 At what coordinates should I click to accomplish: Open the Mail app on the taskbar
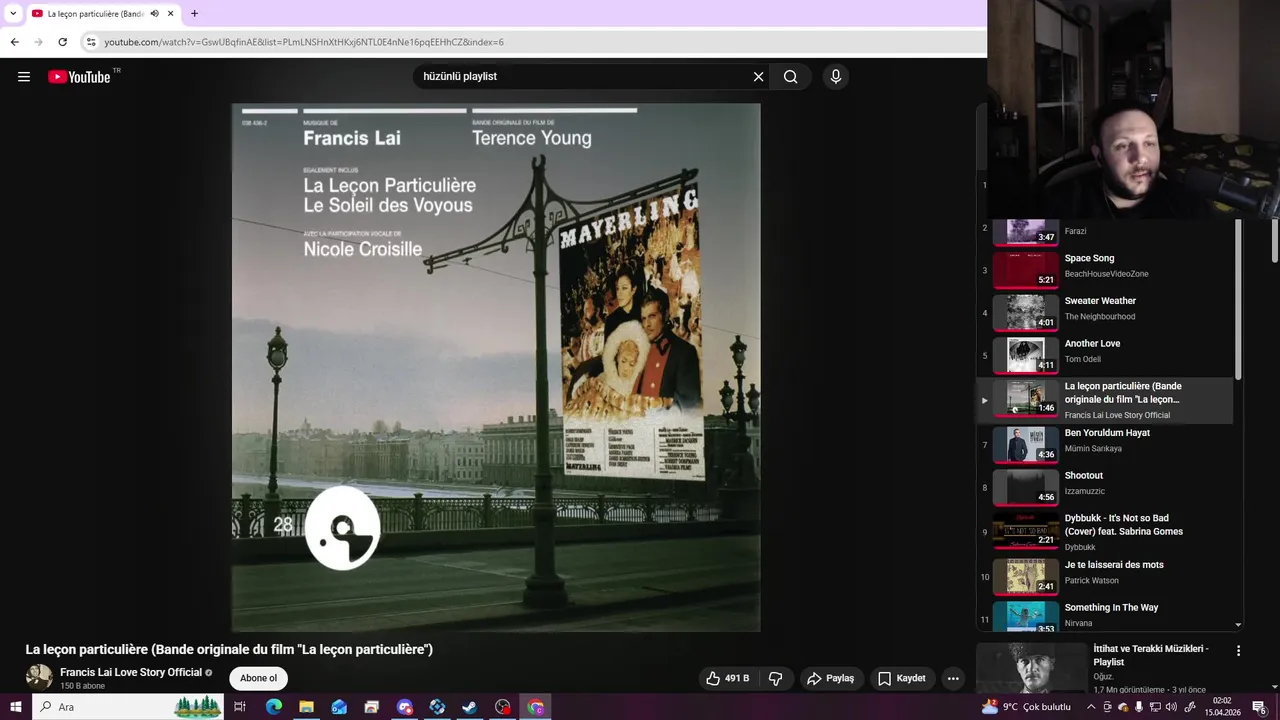click(339, 707)
